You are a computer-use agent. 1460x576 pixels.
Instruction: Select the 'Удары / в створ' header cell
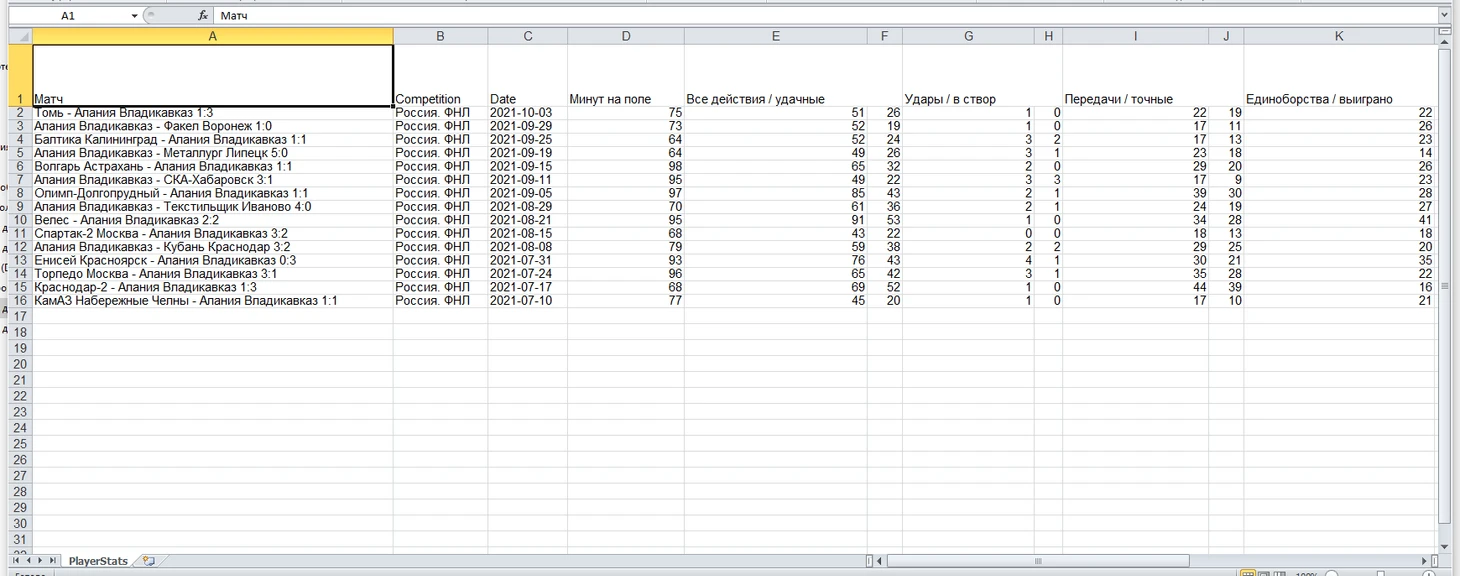click(x=968, y=75)
